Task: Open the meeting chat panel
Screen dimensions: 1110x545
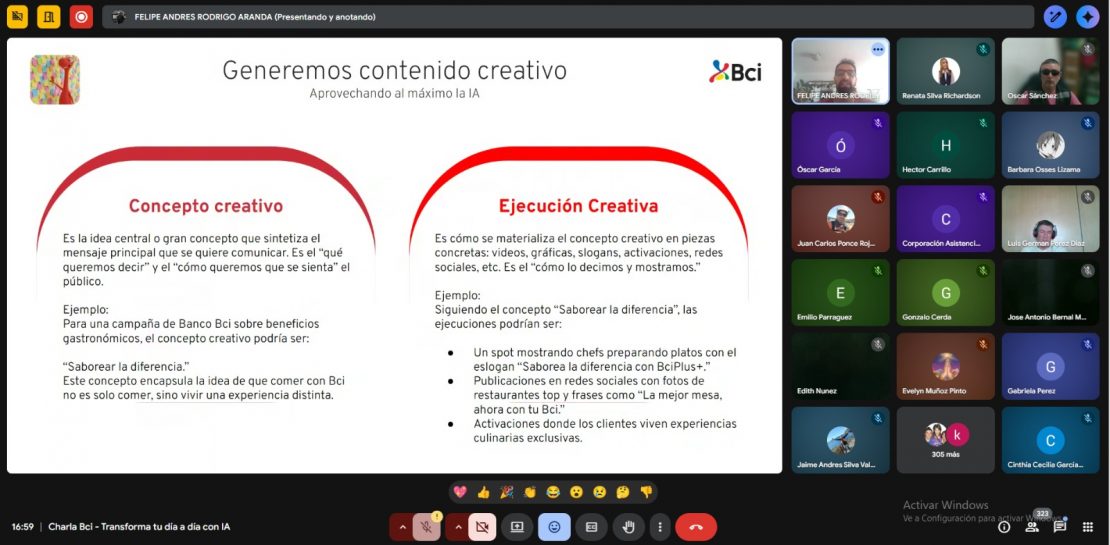Action: [x=1060, y=527]
